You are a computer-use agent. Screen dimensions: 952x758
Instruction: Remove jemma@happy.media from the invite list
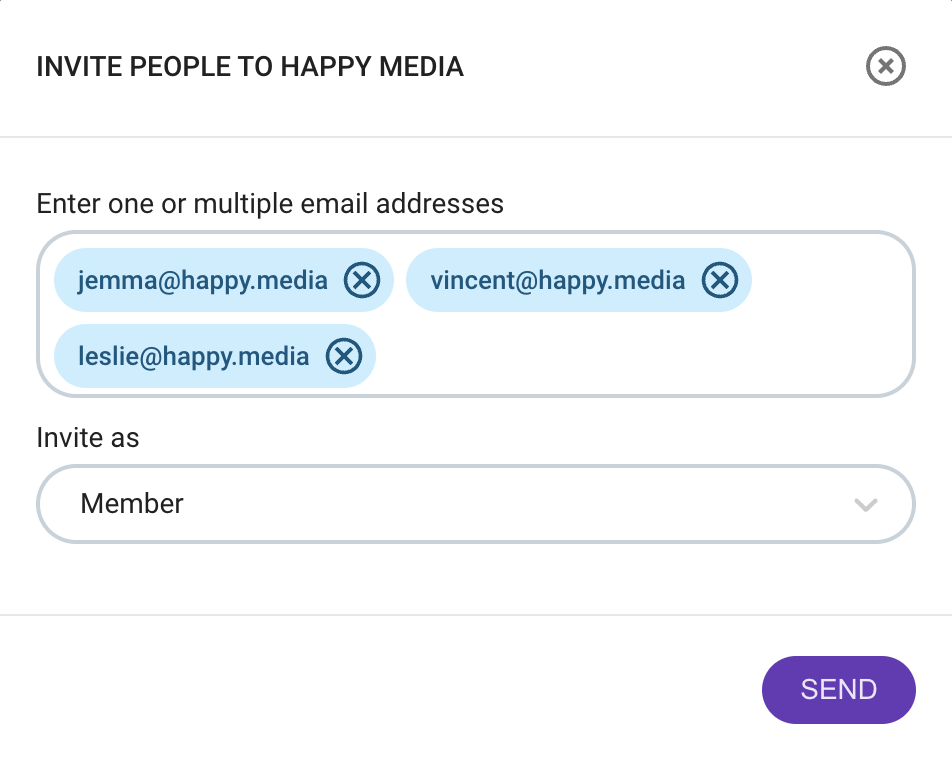pyautogui.click(x=362, y=281)
